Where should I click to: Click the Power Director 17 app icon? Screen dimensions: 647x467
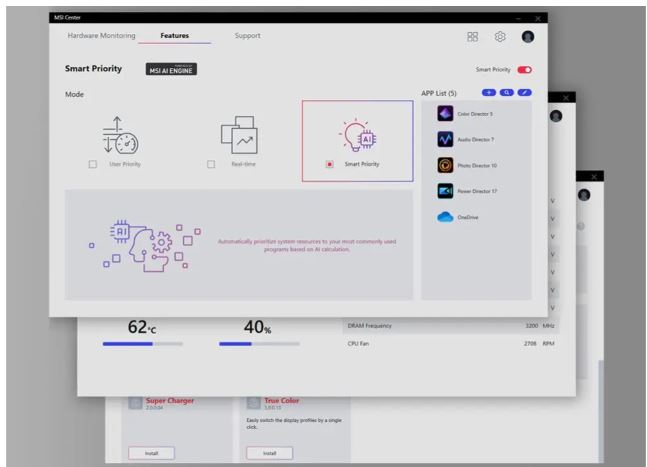[445, 191]
